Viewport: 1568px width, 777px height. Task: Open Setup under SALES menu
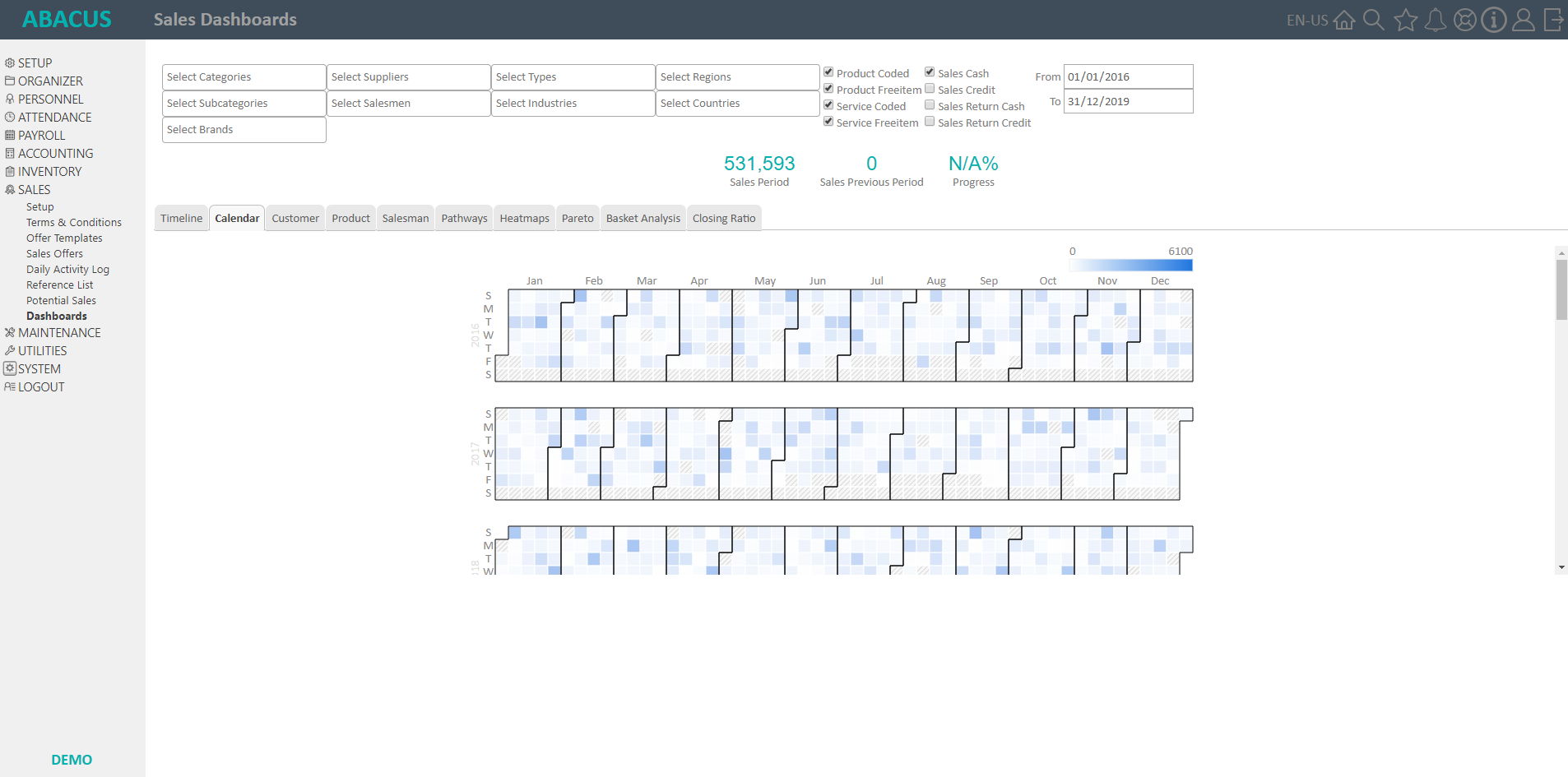coord(40,206)
